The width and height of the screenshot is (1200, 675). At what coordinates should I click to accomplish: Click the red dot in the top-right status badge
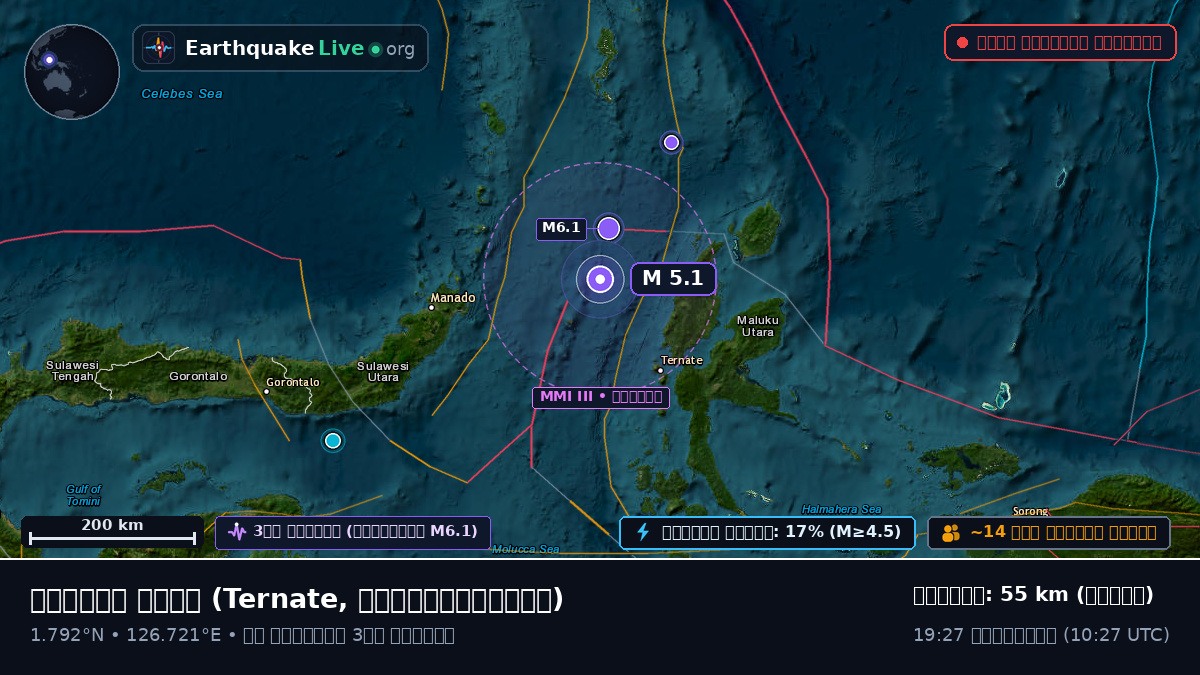pos(962,42)
